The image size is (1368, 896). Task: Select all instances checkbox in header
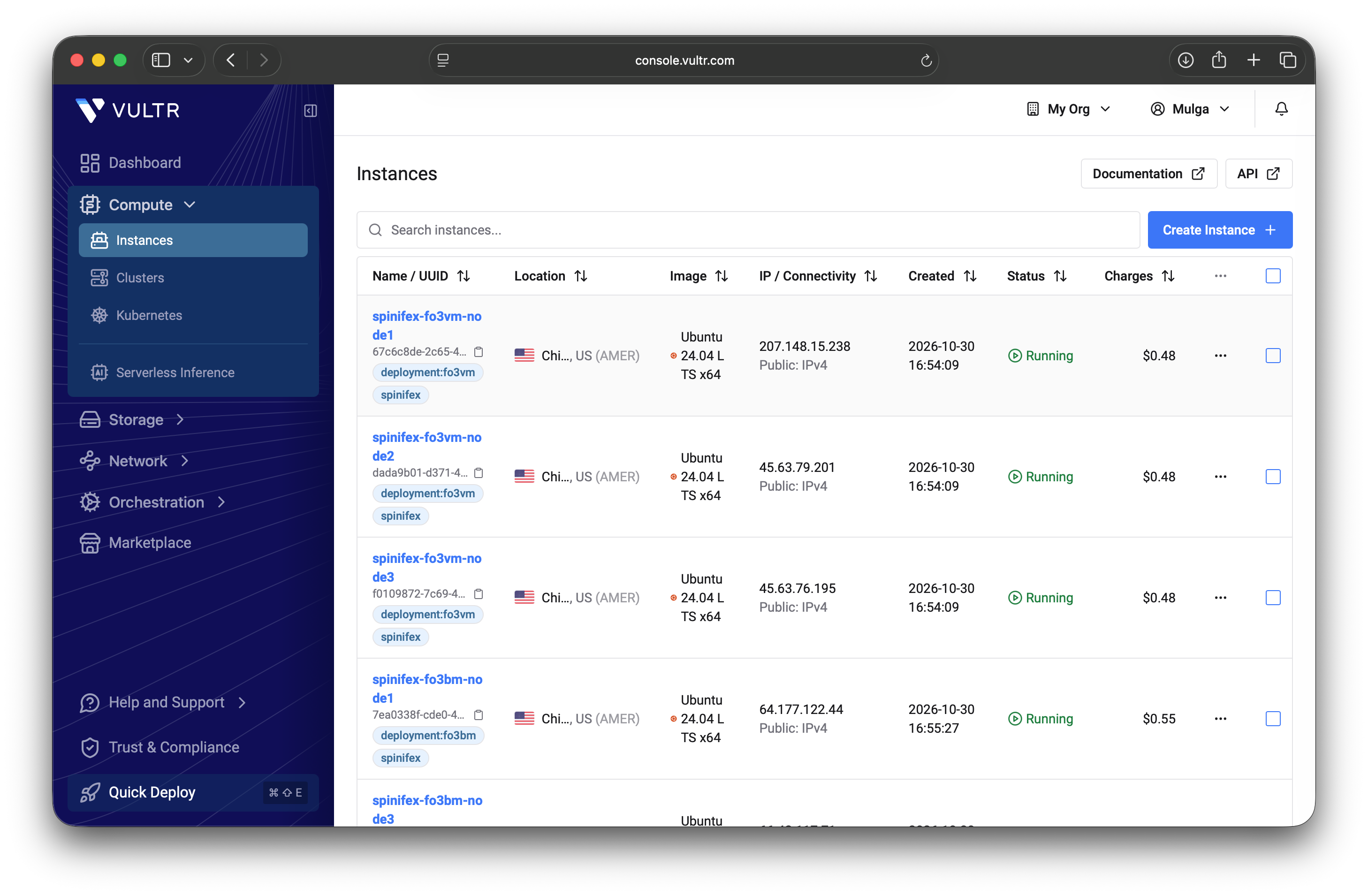pyautogui.click(x=1273, y=276)
